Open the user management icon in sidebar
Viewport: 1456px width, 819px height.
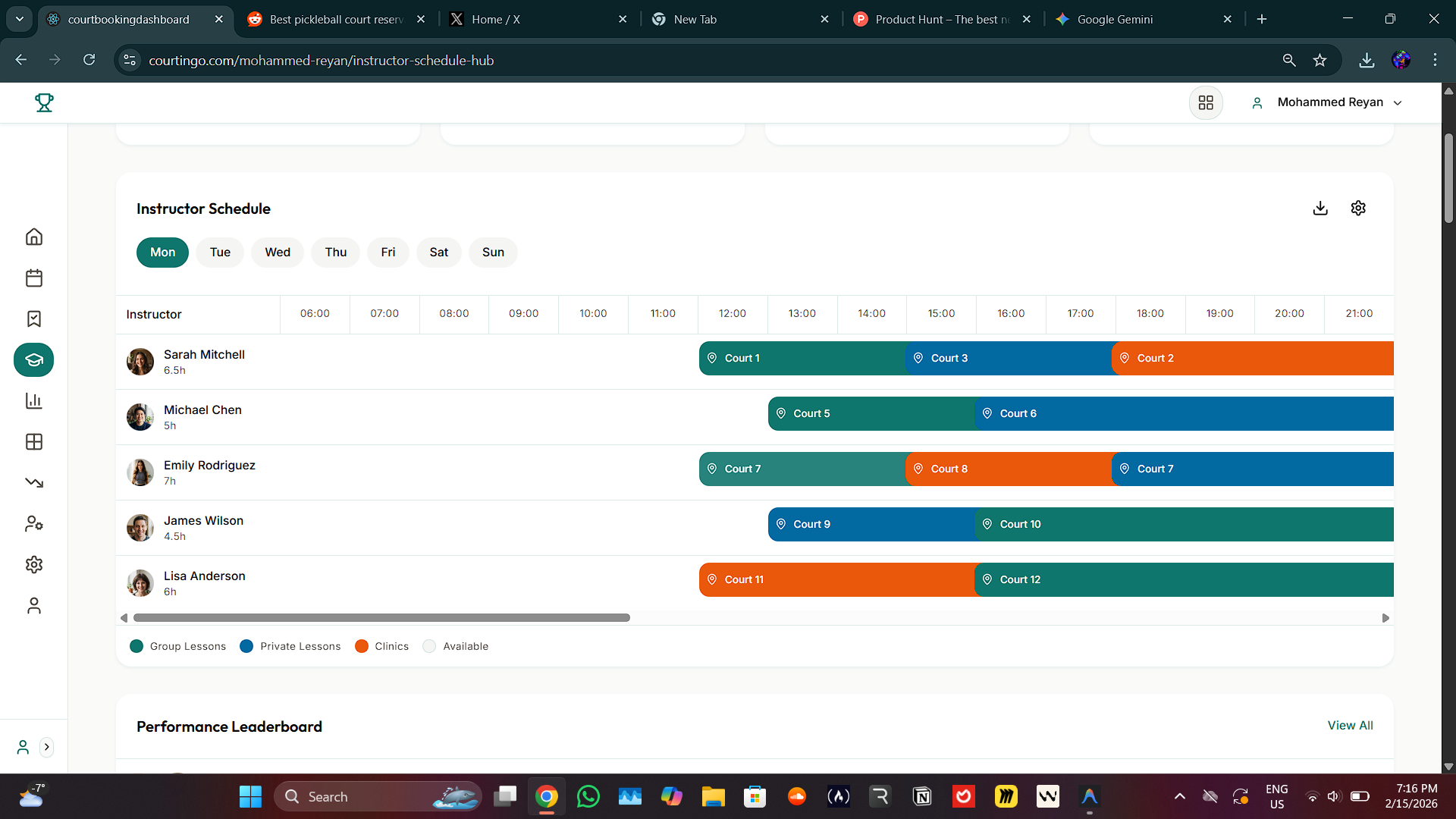pyautogui.click(x=33, y=523)
